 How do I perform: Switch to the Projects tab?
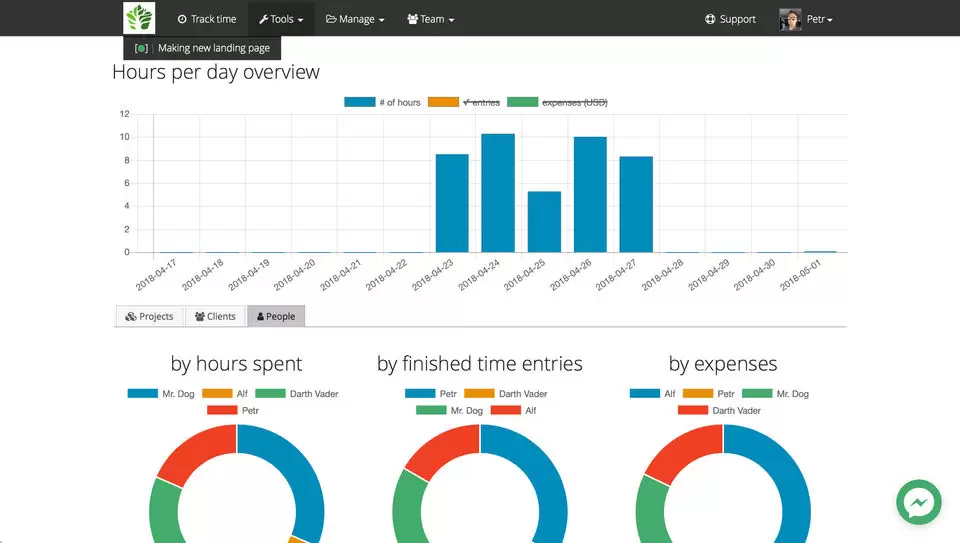149,316
